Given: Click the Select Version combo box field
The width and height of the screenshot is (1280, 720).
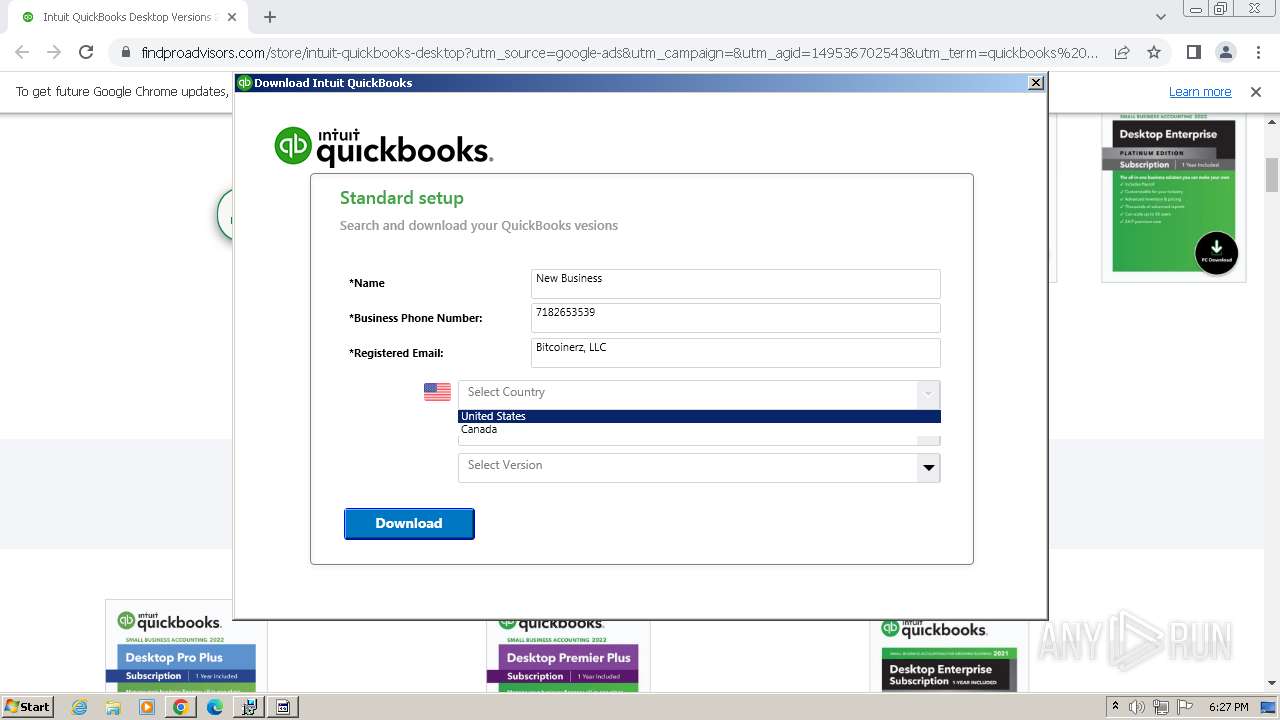Looking at the screenshot, I should [699, 467].
